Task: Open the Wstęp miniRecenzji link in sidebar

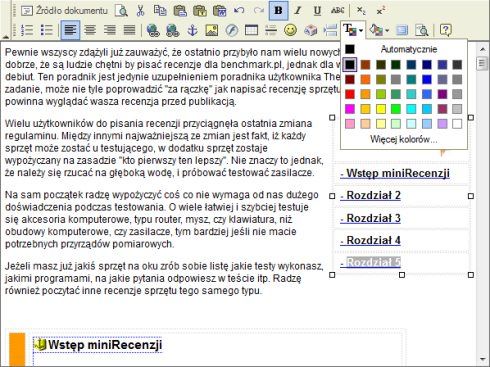Action: pos(395,173)
